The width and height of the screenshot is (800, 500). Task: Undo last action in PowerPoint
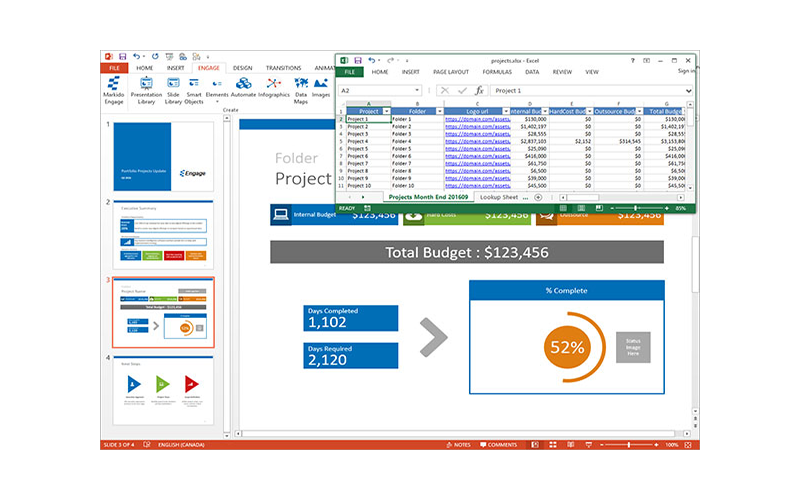click(x=136, y=57)
